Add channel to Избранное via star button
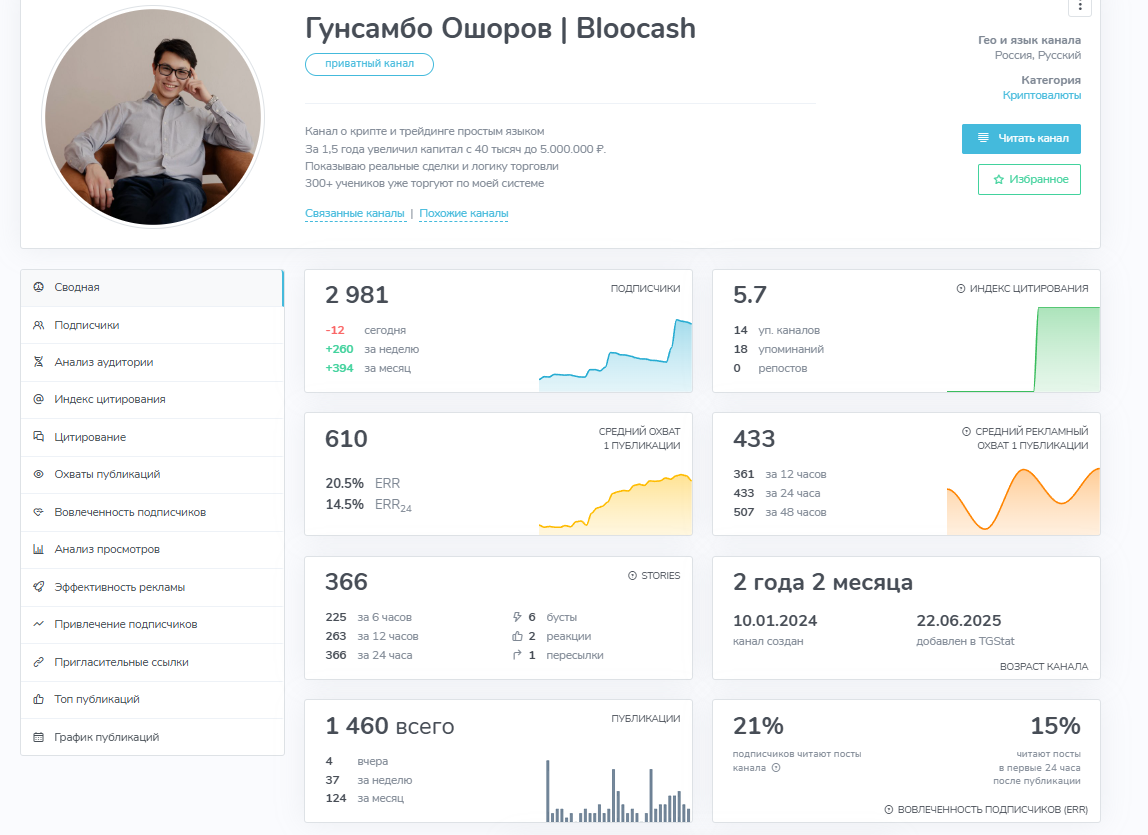Viewport: 1148px width, 835px height. point(1029,179)
